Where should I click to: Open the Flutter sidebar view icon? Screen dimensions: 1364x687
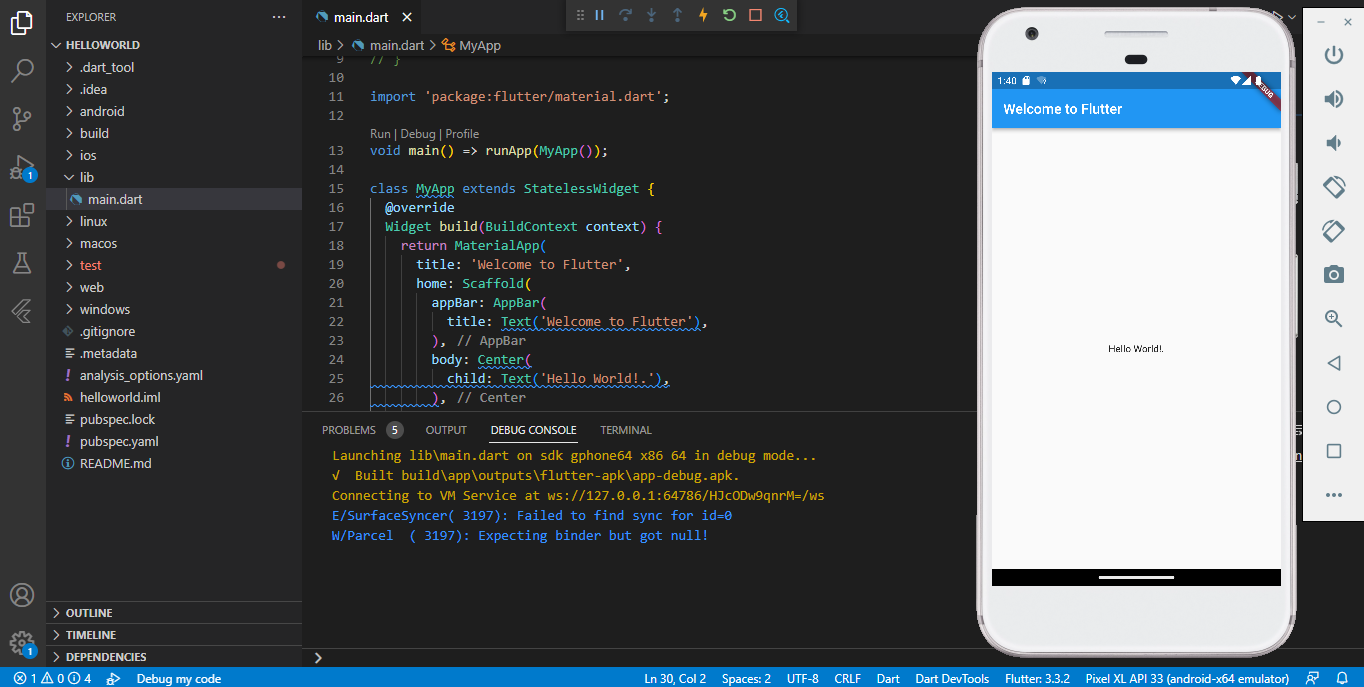coord(22,311)
